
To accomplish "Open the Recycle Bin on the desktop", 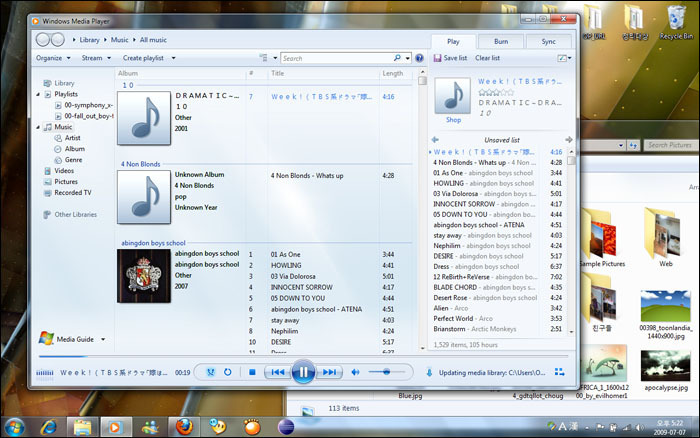I will [x=676, y=22].
